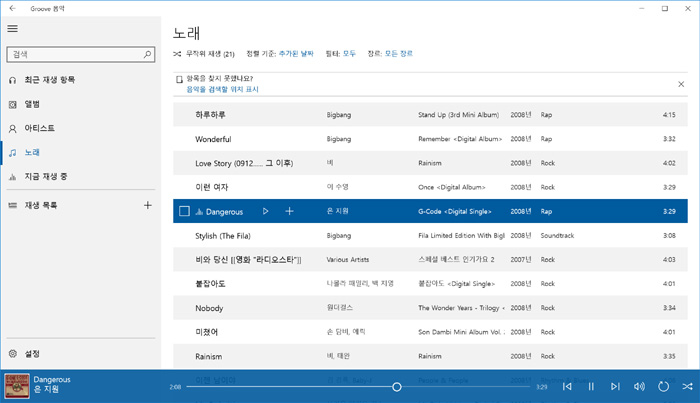Add Dangerous to playlist via plus icon
This screenshot has width=700, height=403.
pyautogui.click(x=289, y=211)
